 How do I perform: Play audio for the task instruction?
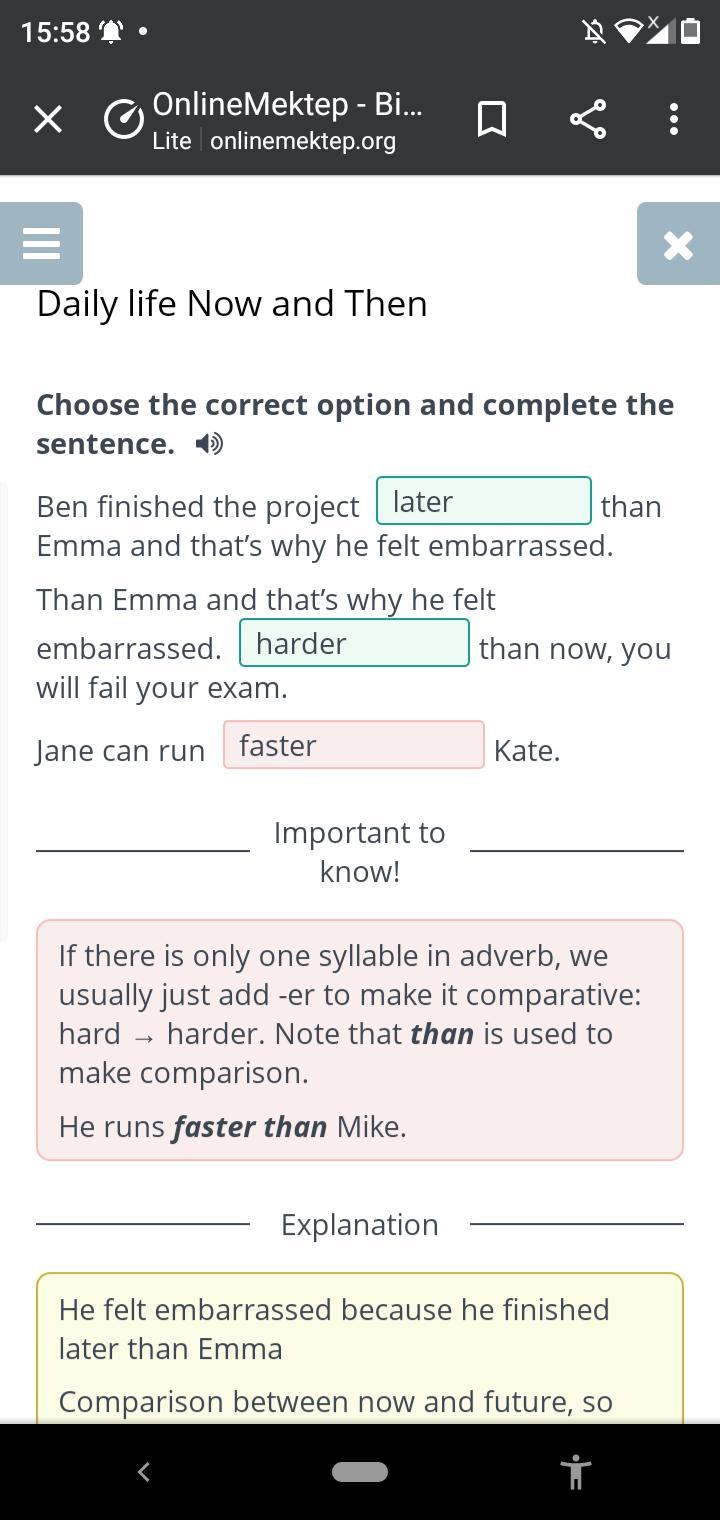[209, 444]
